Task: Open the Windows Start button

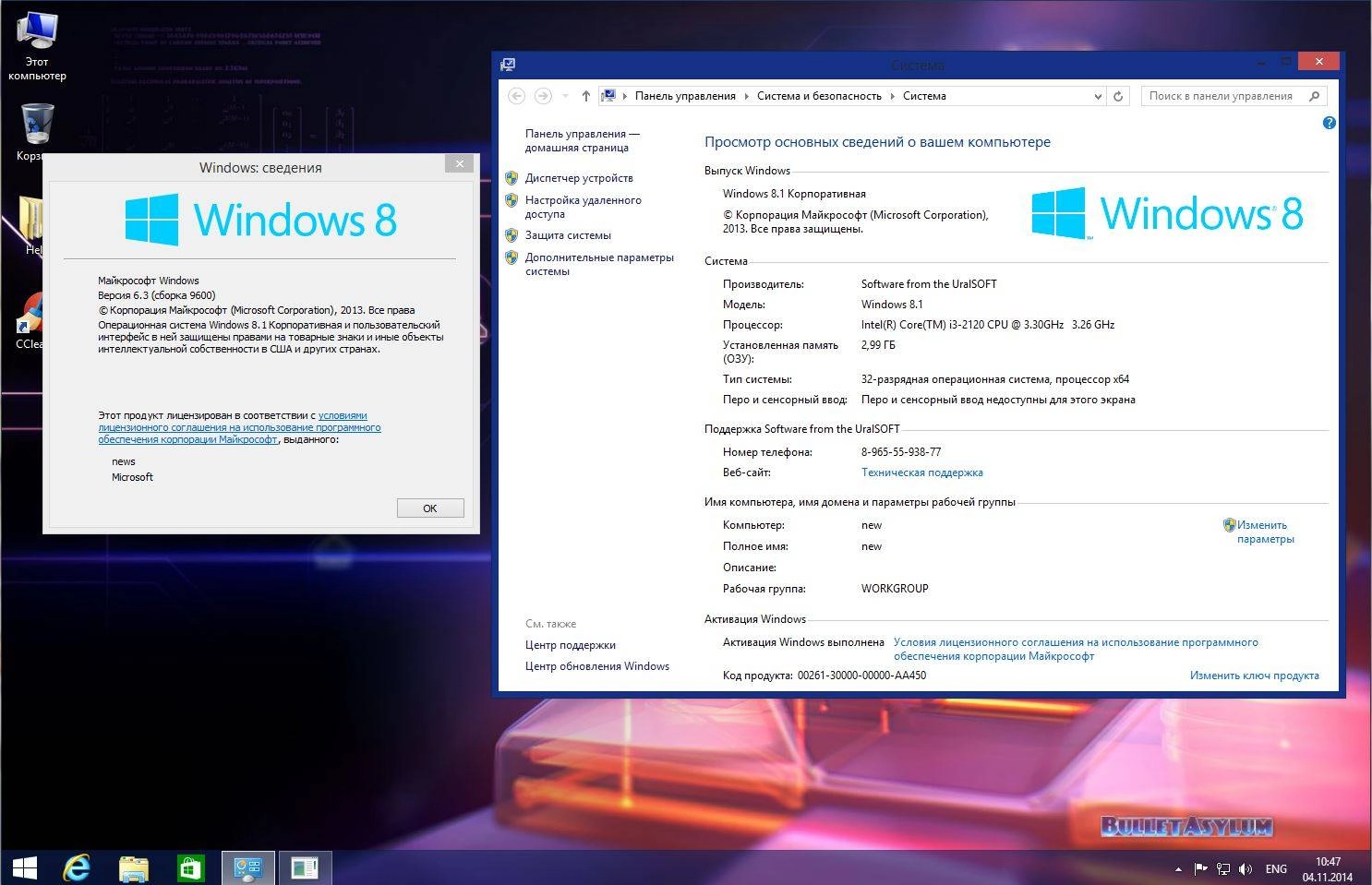Action: 25,867
